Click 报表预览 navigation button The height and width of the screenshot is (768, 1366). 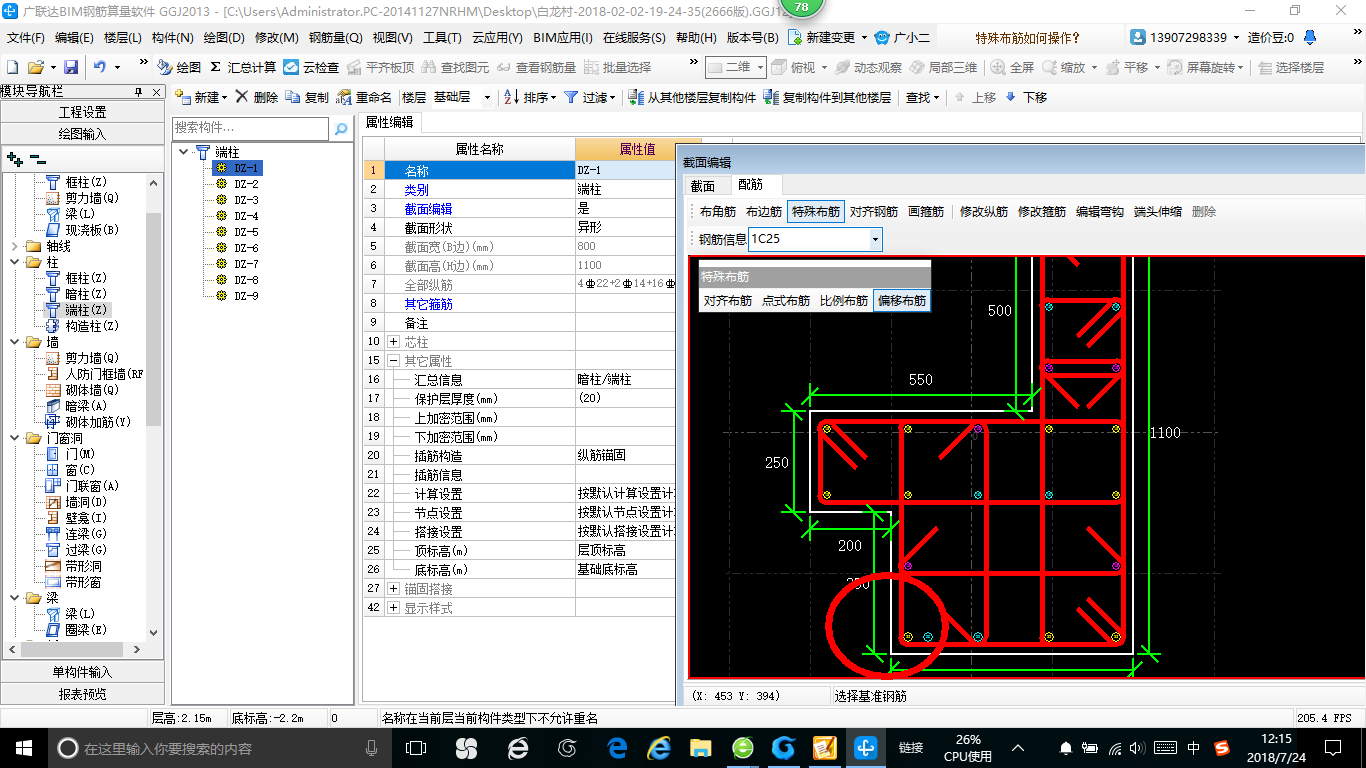point(82,694)
